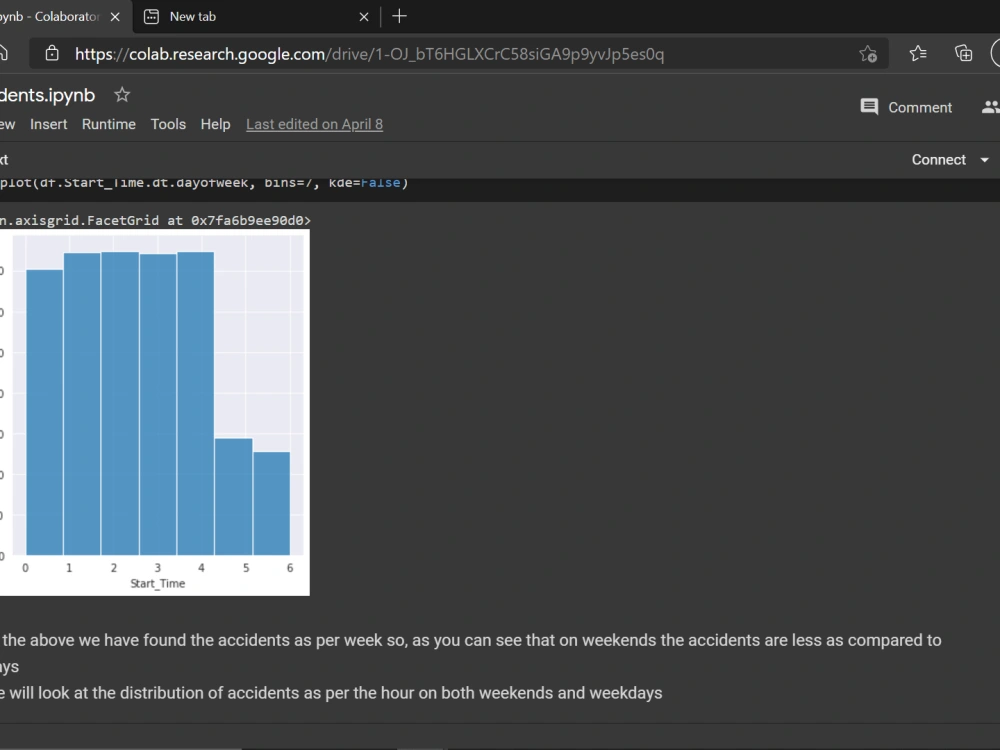Click the Comment speech bubble icon

pos(869,107)
